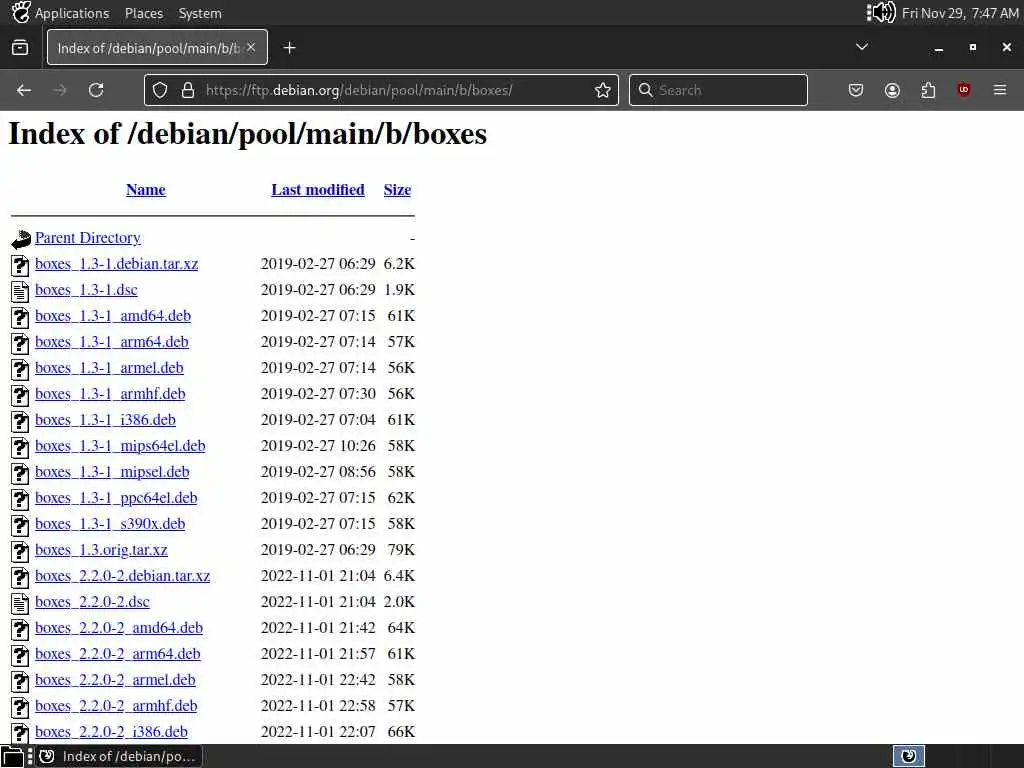1024x768 pixels.
Task: Click the '2019-02-27 10:26' modified date
Action: [x=318, y=446]
